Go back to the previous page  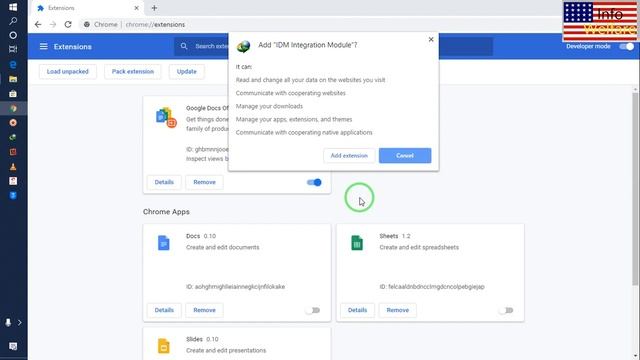click(x=38, y=24)
